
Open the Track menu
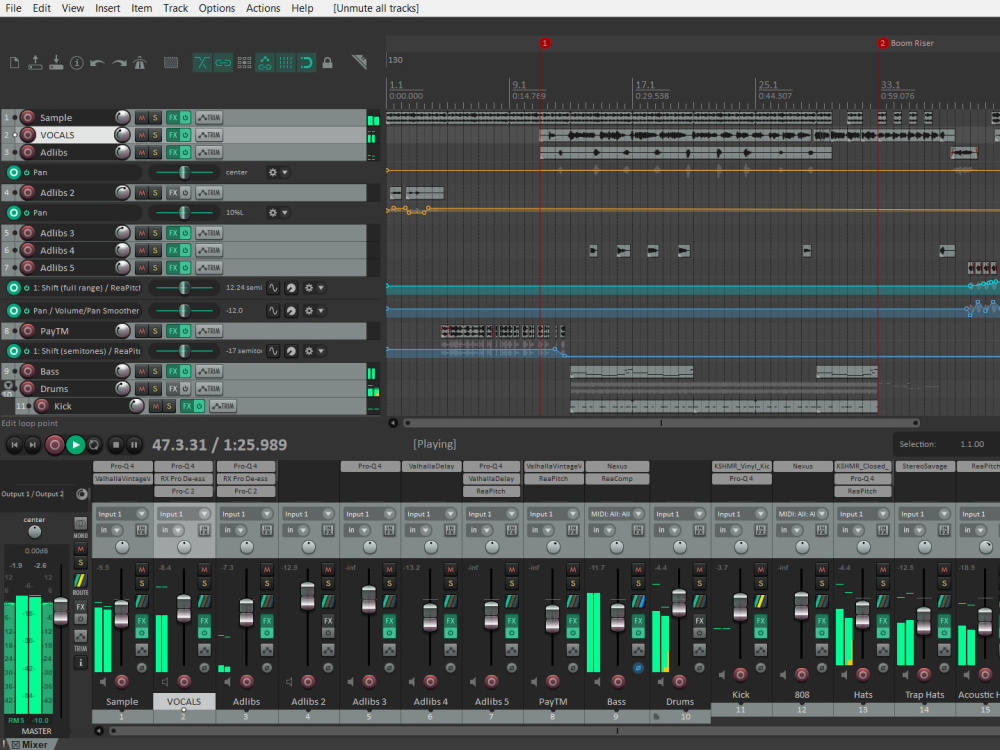175,8
